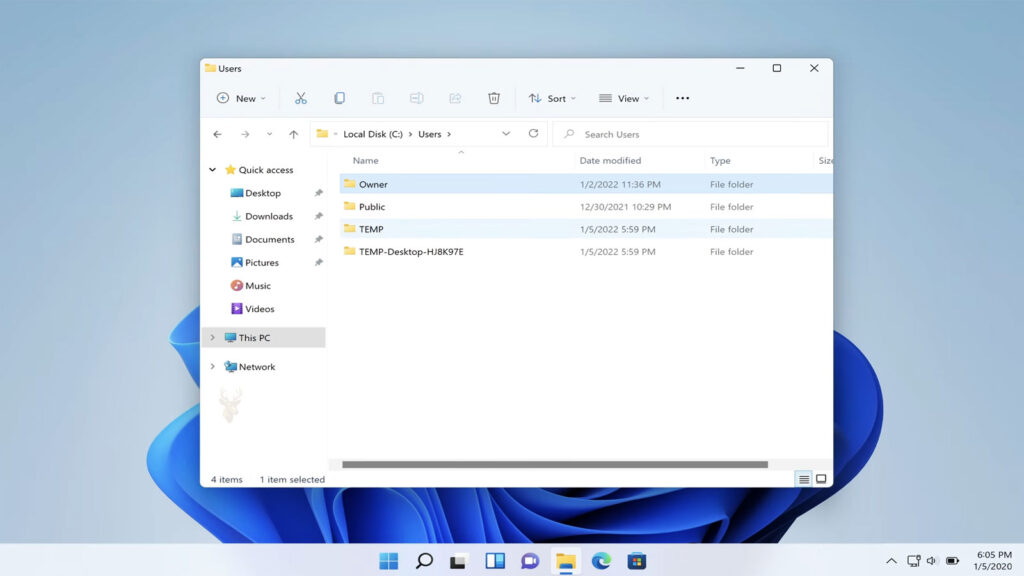Click the Share icon in toolbar
This screenshot has width=1024, height=576.
click(455, 98)
